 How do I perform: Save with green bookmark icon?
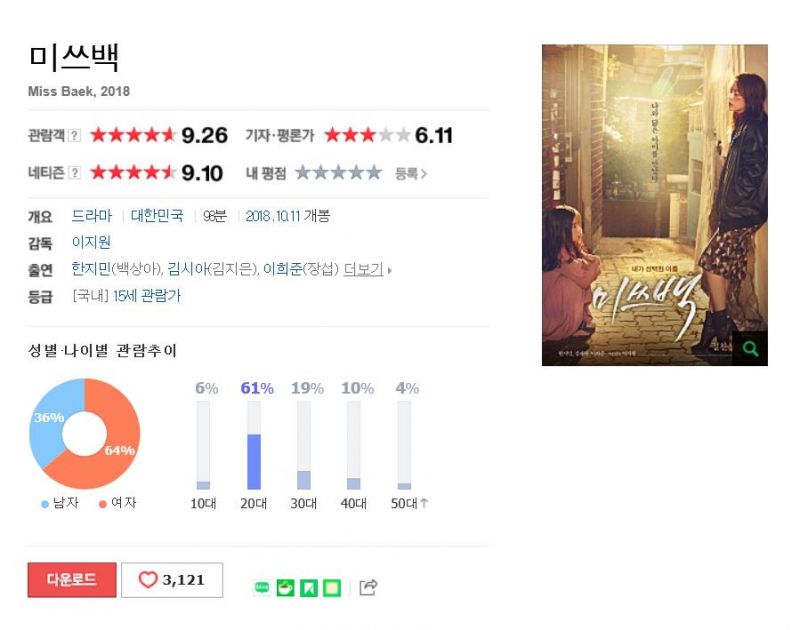pyautogui.click(x=309, y=588)
